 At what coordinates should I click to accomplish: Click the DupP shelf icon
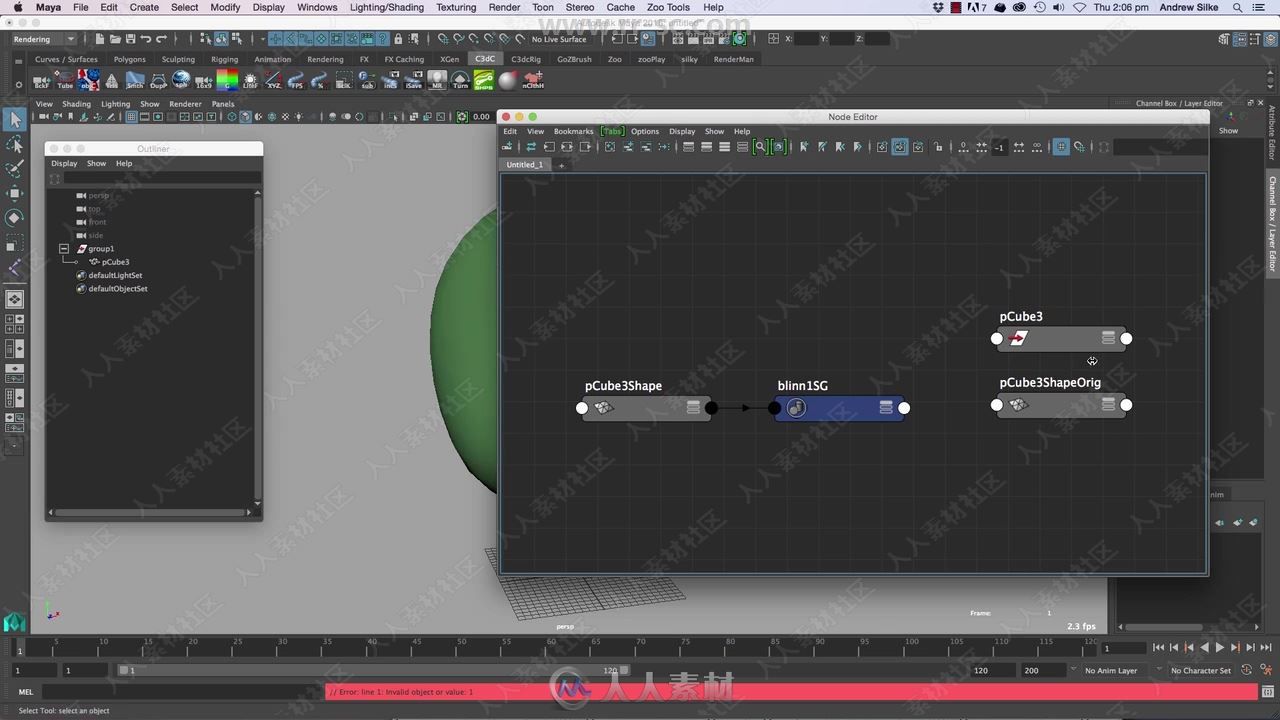tap(158, 81)
